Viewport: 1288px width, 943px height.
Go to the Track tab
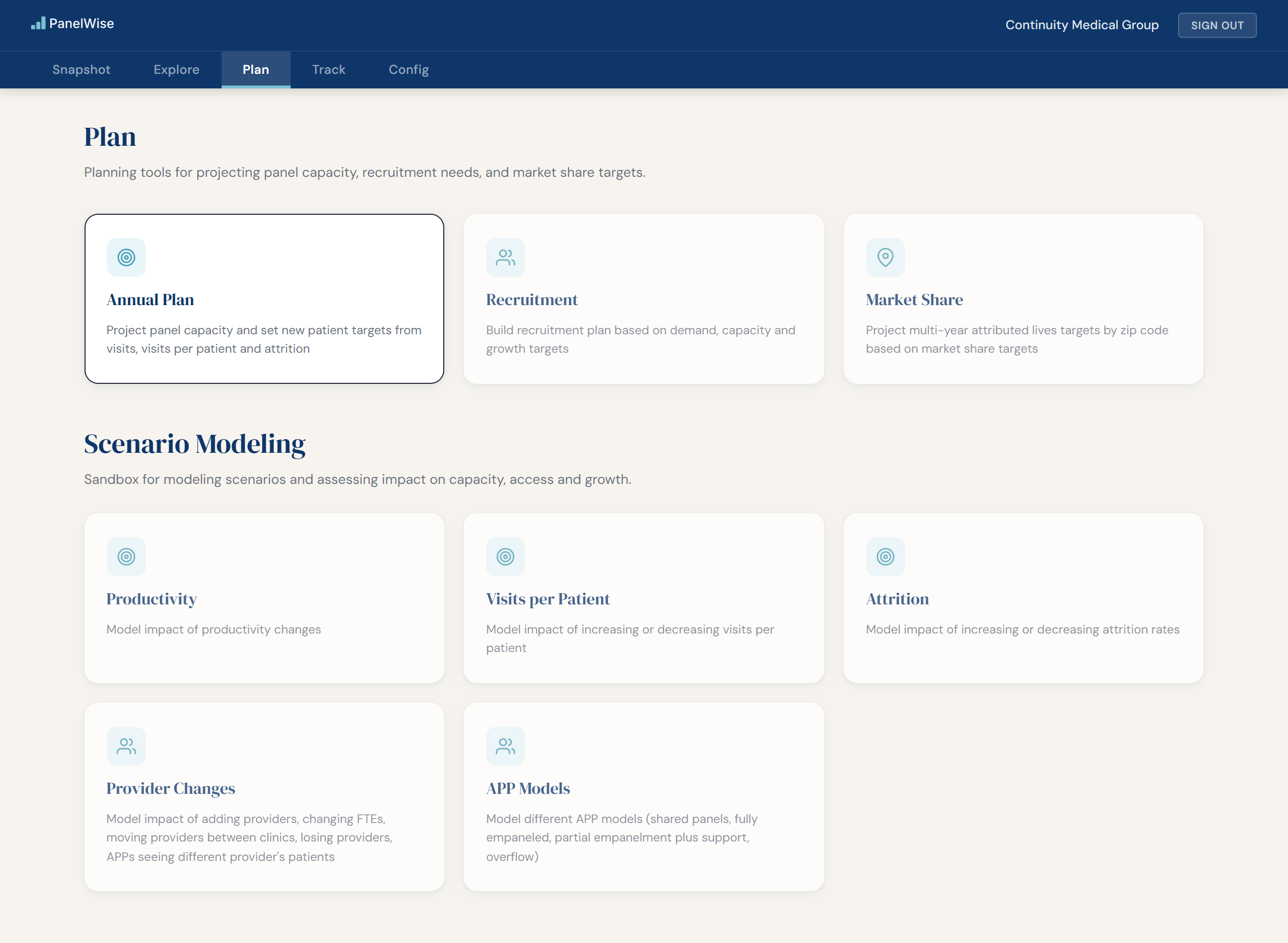tap(329, 69)
